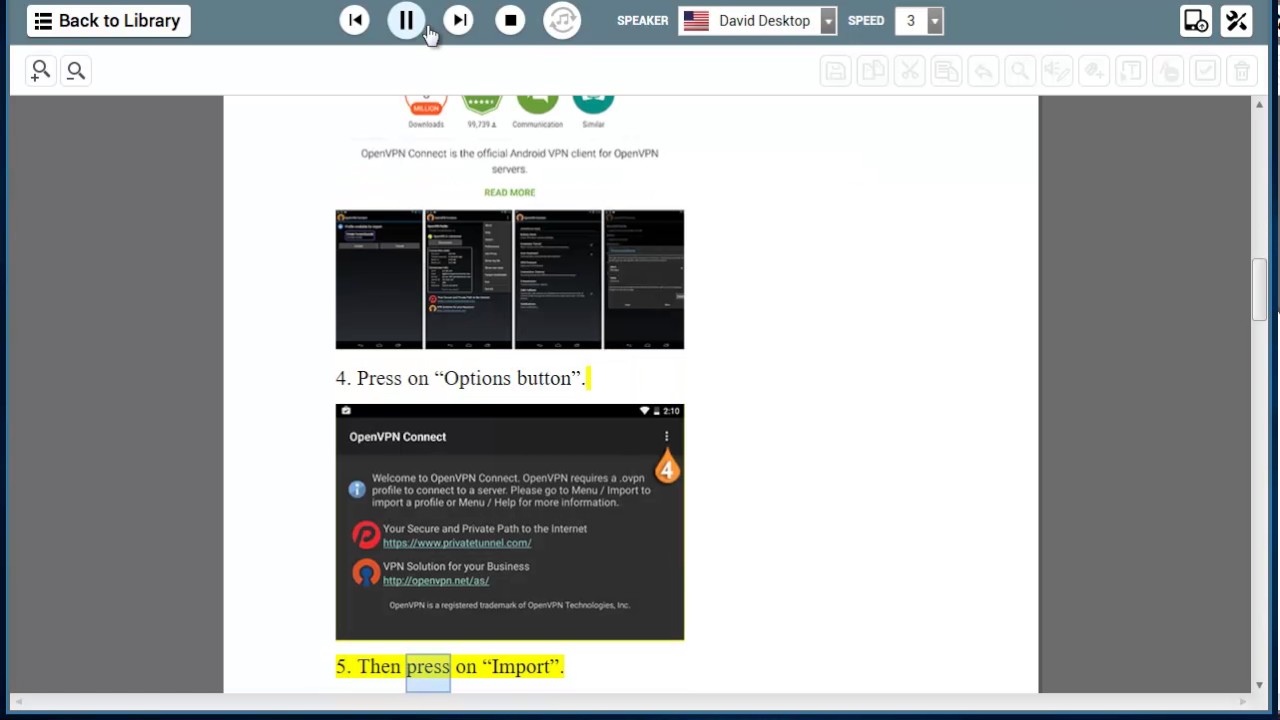Expand speaker list with dropdown arrow
Image resolution: width=1280 pixels, height=720 pixels.
828,20
